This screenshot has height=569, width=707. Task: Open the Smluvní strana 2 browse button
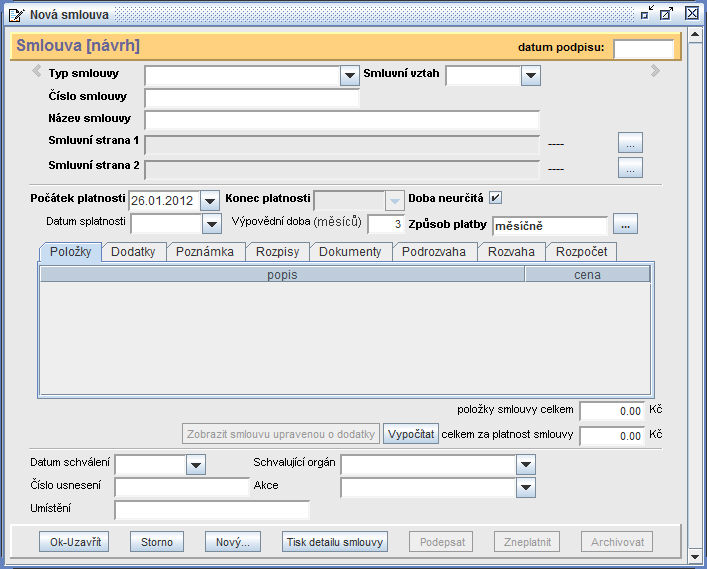coord(630,168)
